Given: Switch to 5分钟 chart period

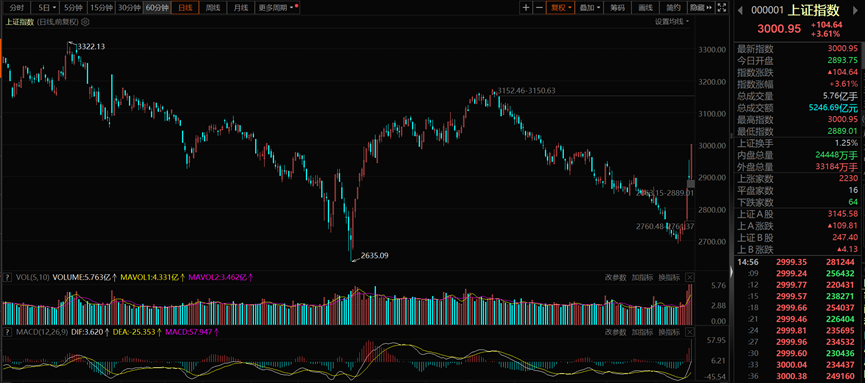Looking at the screenshot, I should click(73, 8).
